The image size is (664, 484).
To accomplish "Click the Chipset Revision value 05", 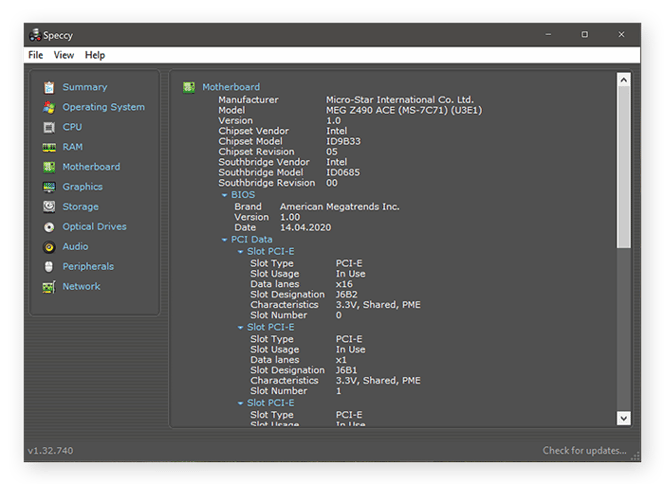I will tap(332, 152).
